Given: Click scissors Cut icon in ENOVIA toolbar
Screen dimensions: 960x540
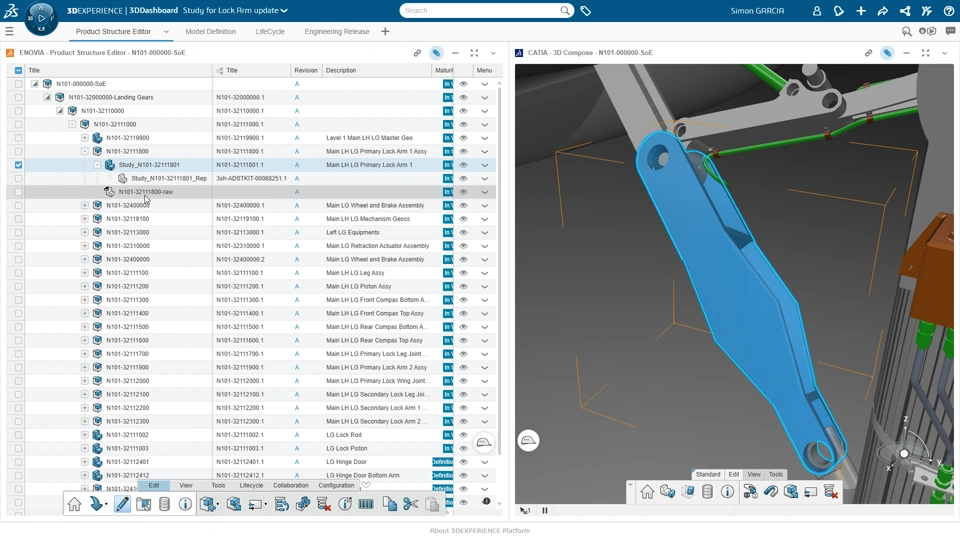Looking at the screenshot, I should [x=411, y=504].
